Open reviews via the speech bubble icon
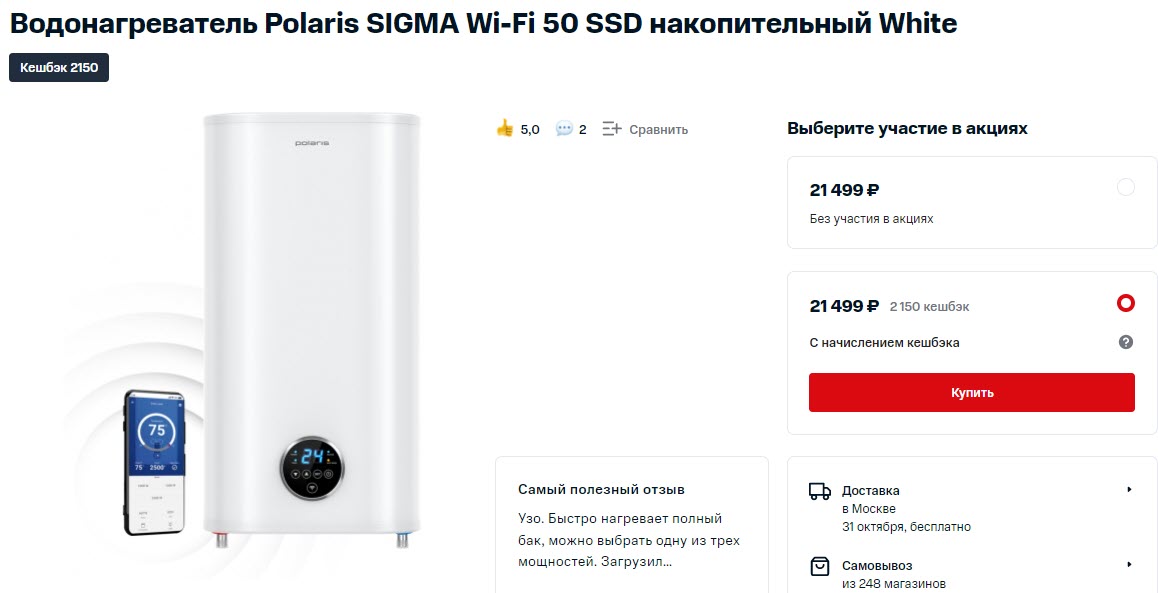The width and height of the screenshot is (1158, 593). tap(560, 128)
